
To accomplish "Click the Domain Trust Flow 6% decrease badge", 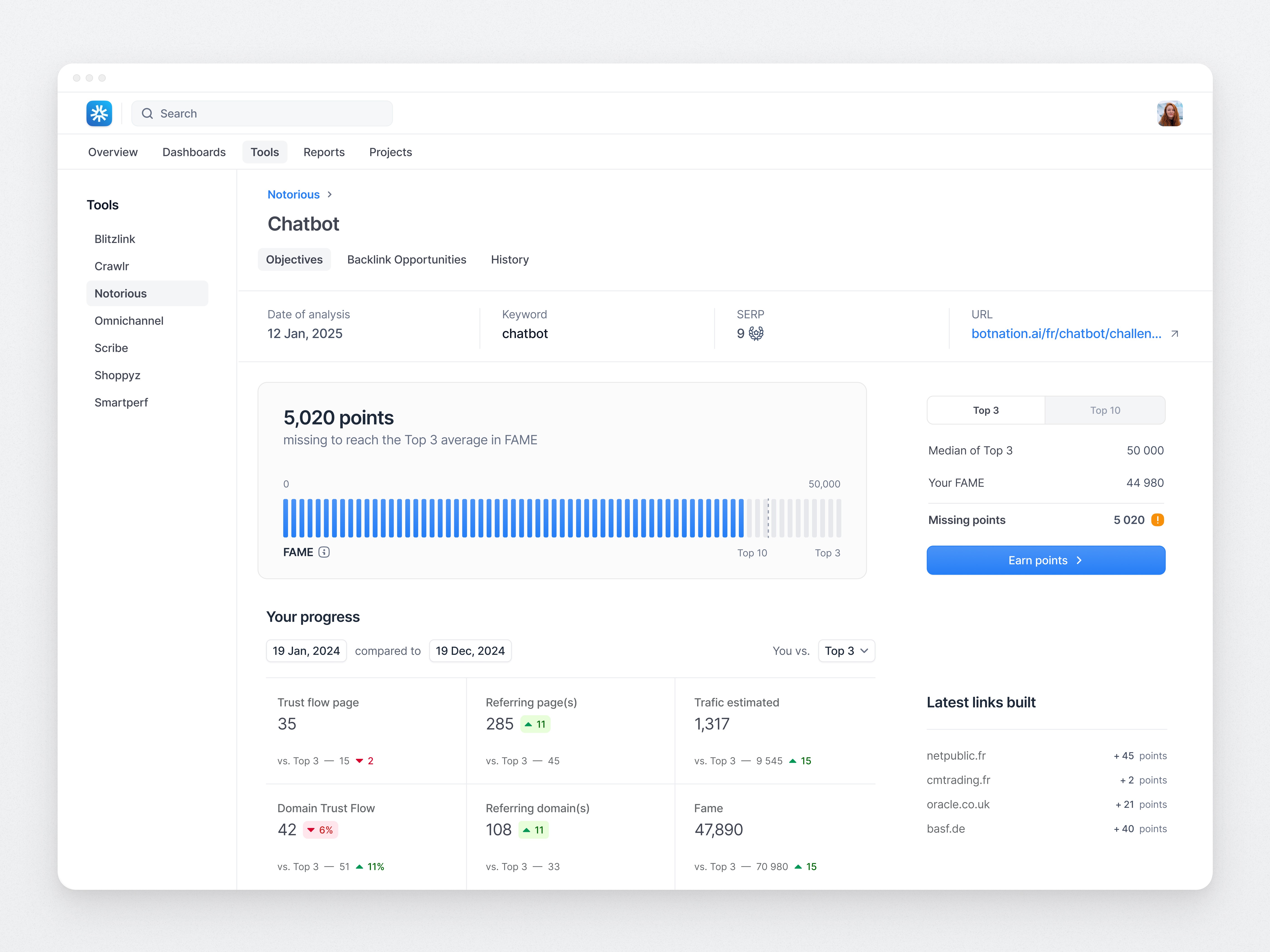I will pos(320,830).
